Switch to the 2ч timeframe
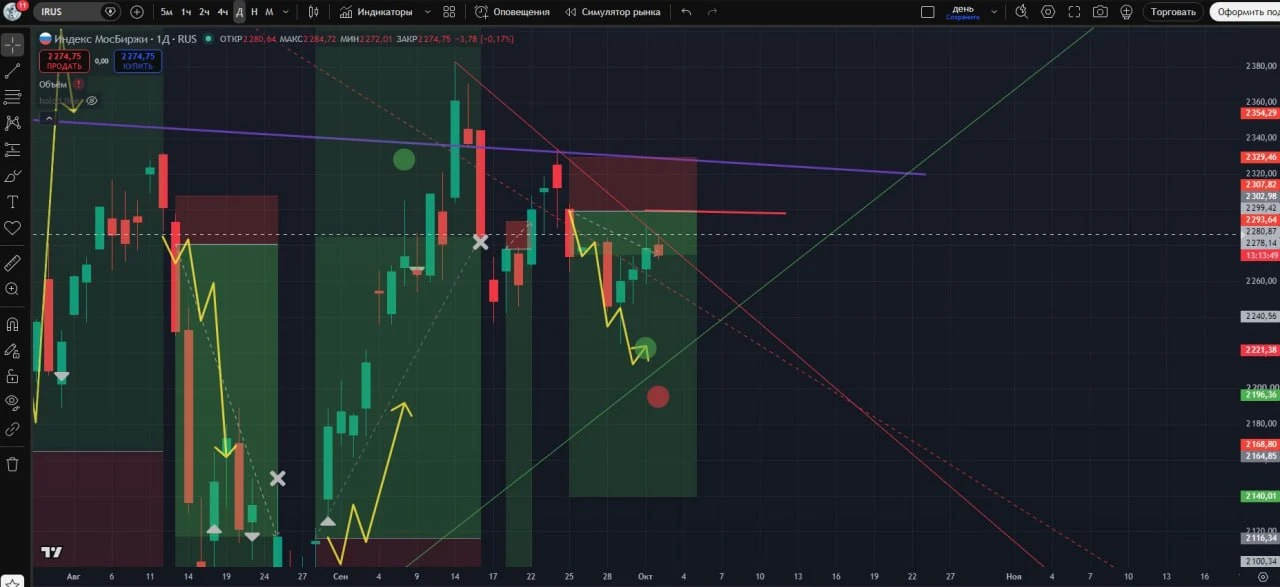 (x=204, y=12)
